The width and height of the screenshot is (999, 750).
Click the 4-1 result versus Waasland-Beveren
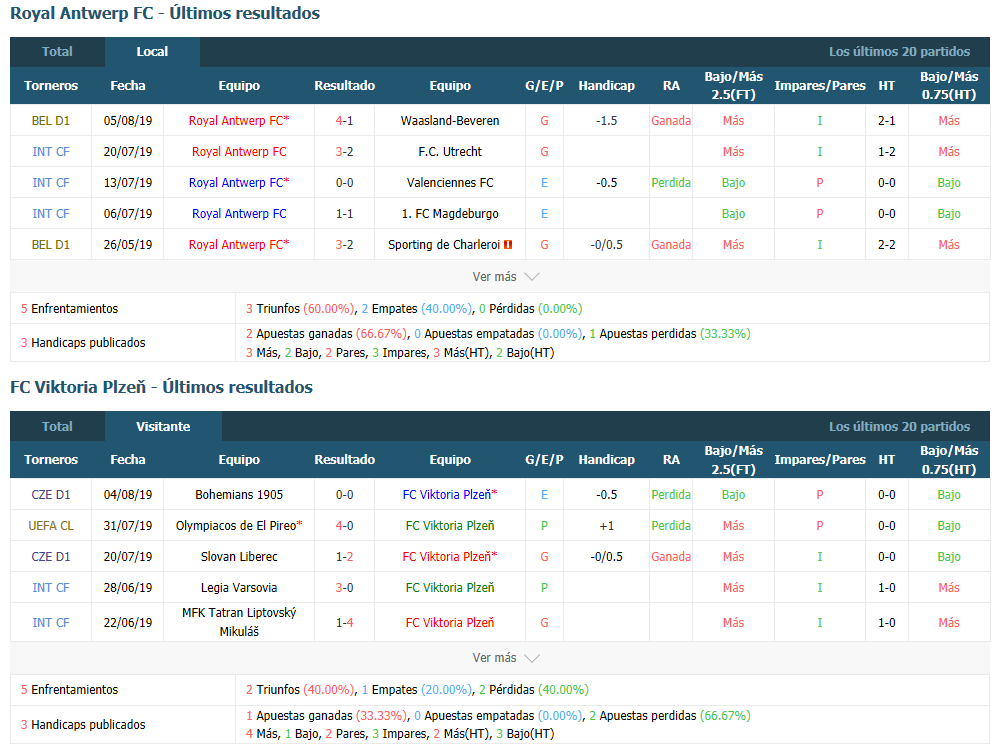(345, 120)
